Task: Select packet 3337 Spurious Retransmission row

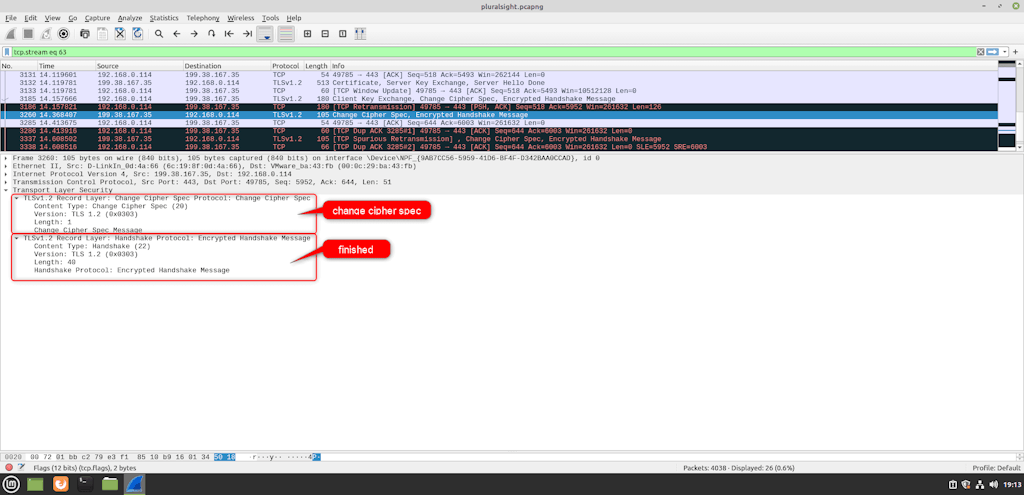Action: pyautogui.click(x=499, y=138)
